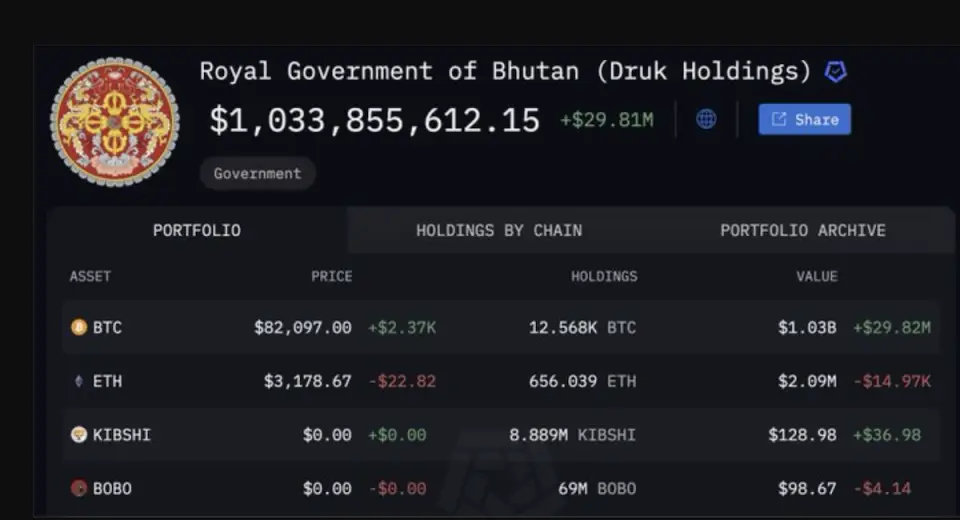This screenshot has width=960, height=520.
Task: Switch to the Portfolio tab
Action: (197, 230)
